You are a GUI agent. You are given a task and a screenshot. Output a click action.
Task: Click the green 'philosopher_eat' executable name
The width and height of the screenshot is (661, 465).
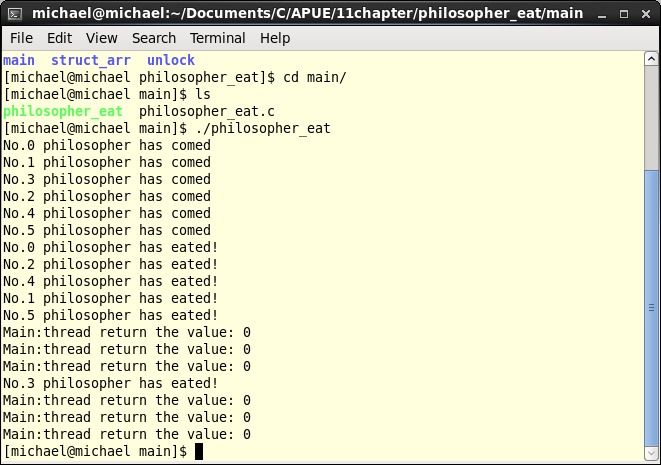click(x=63, y=112)
